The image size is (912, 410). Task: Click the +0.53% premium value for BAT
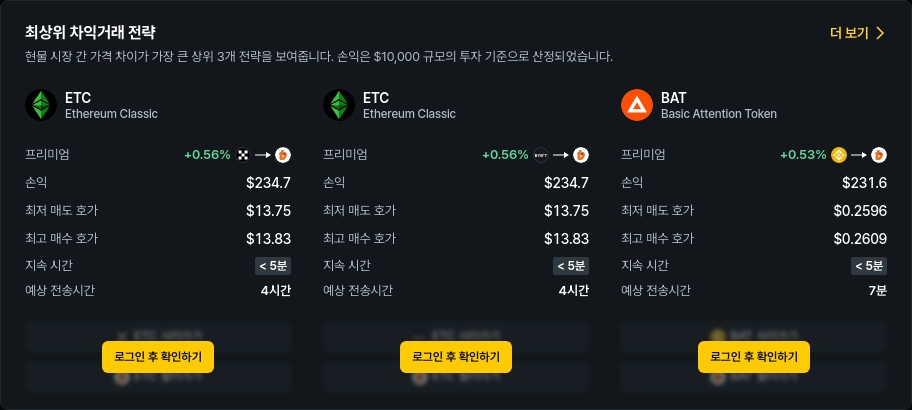804,155
